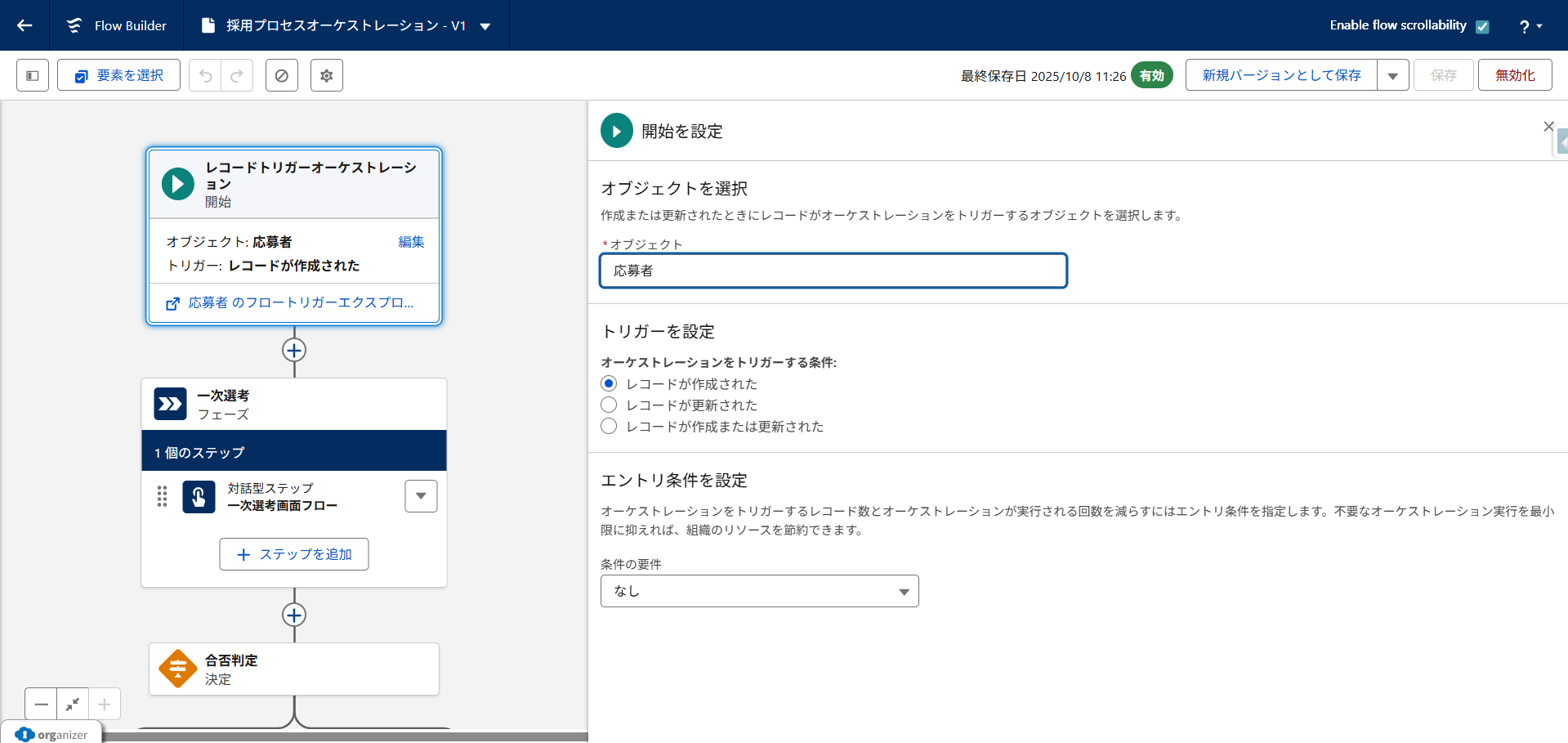Open the 条件の要件 dropdown
This screenshot has height=743, width=1568.
point(759,591)
